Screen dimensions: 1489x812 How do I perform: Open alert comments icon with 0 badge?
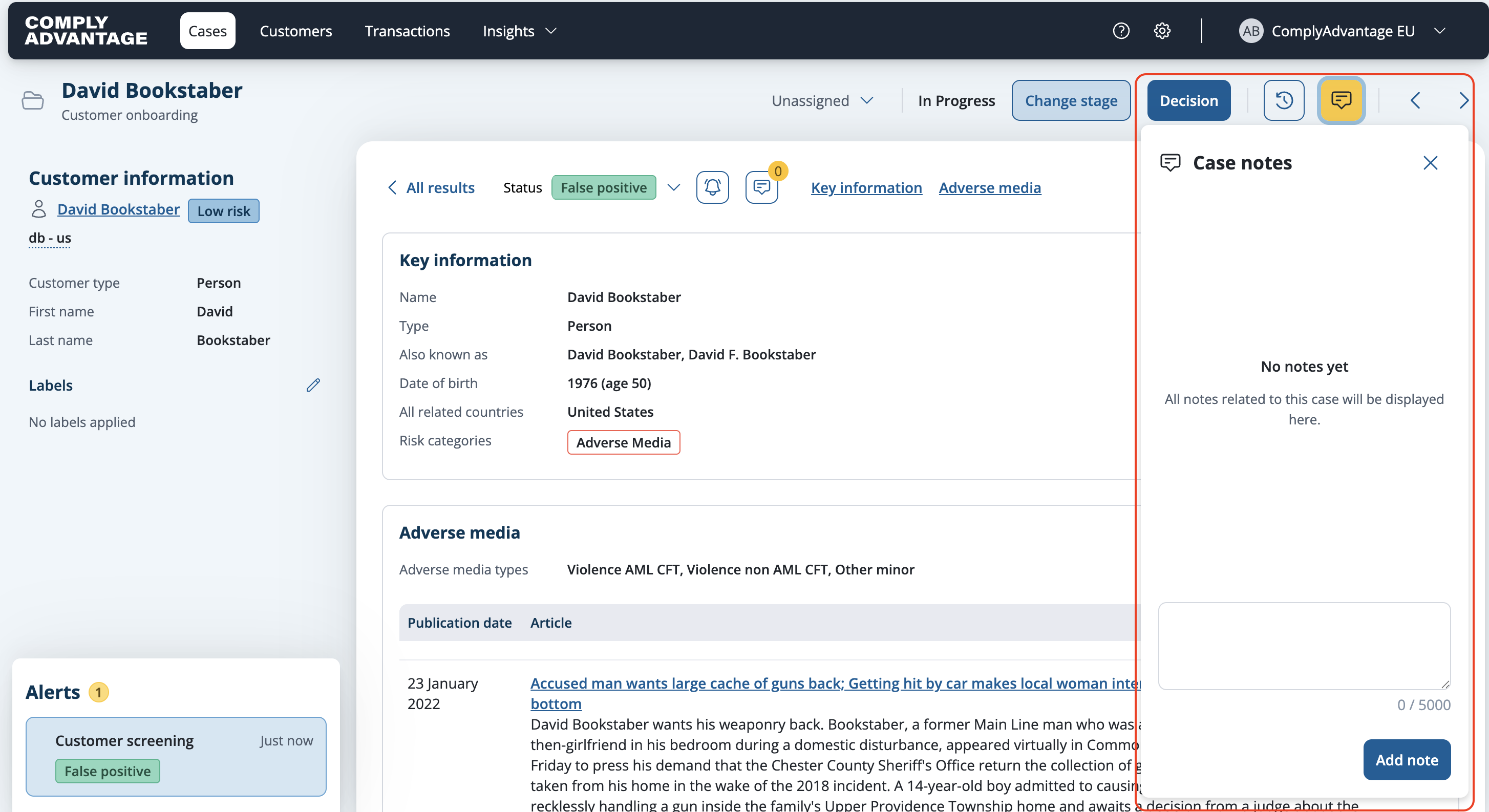[762, 187]
